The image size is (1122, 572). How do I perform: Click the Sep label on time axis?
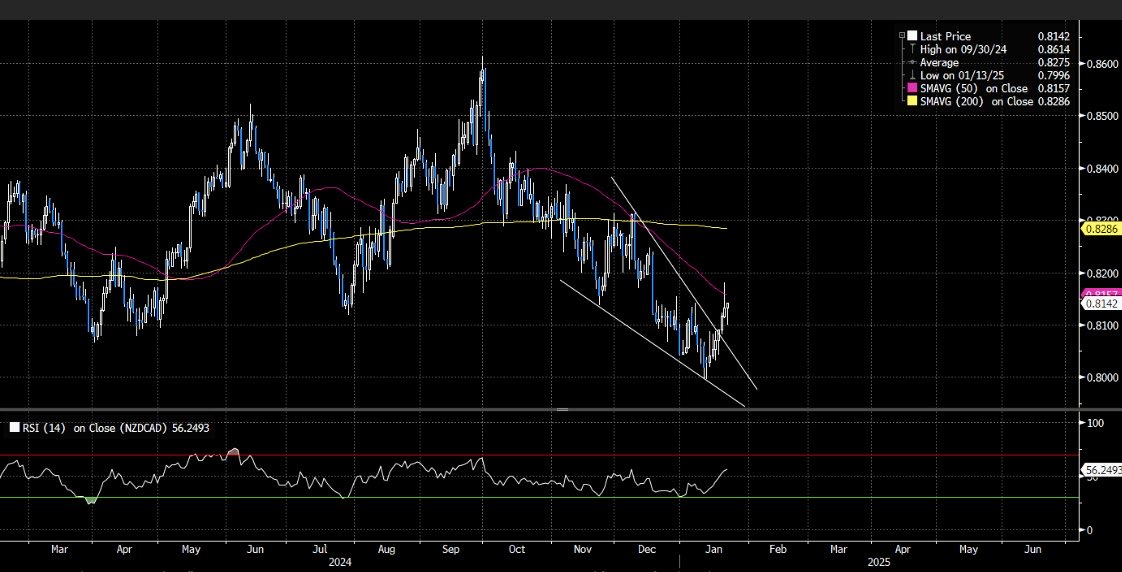coord(451,550)
